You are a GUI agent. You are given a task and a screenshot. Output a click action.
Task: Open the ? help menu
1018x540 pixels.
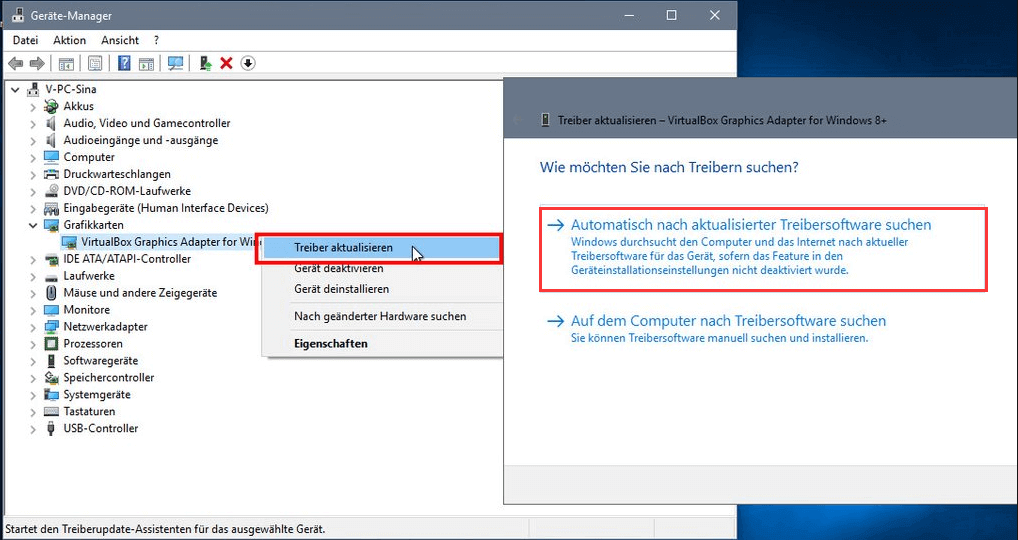(156, 40)
